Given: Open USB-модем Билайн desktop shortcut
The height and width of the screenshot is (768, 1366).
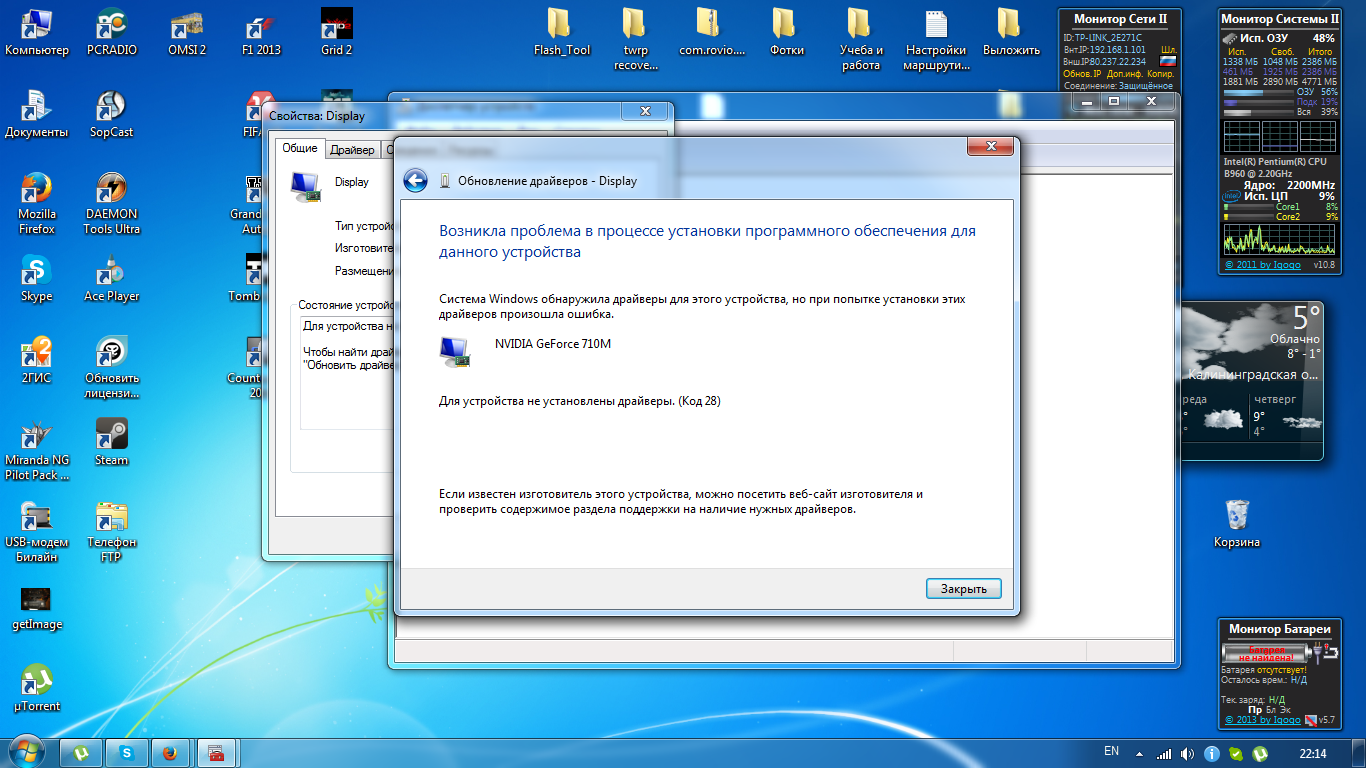Looking at the screenshot, I should (37, 531).
